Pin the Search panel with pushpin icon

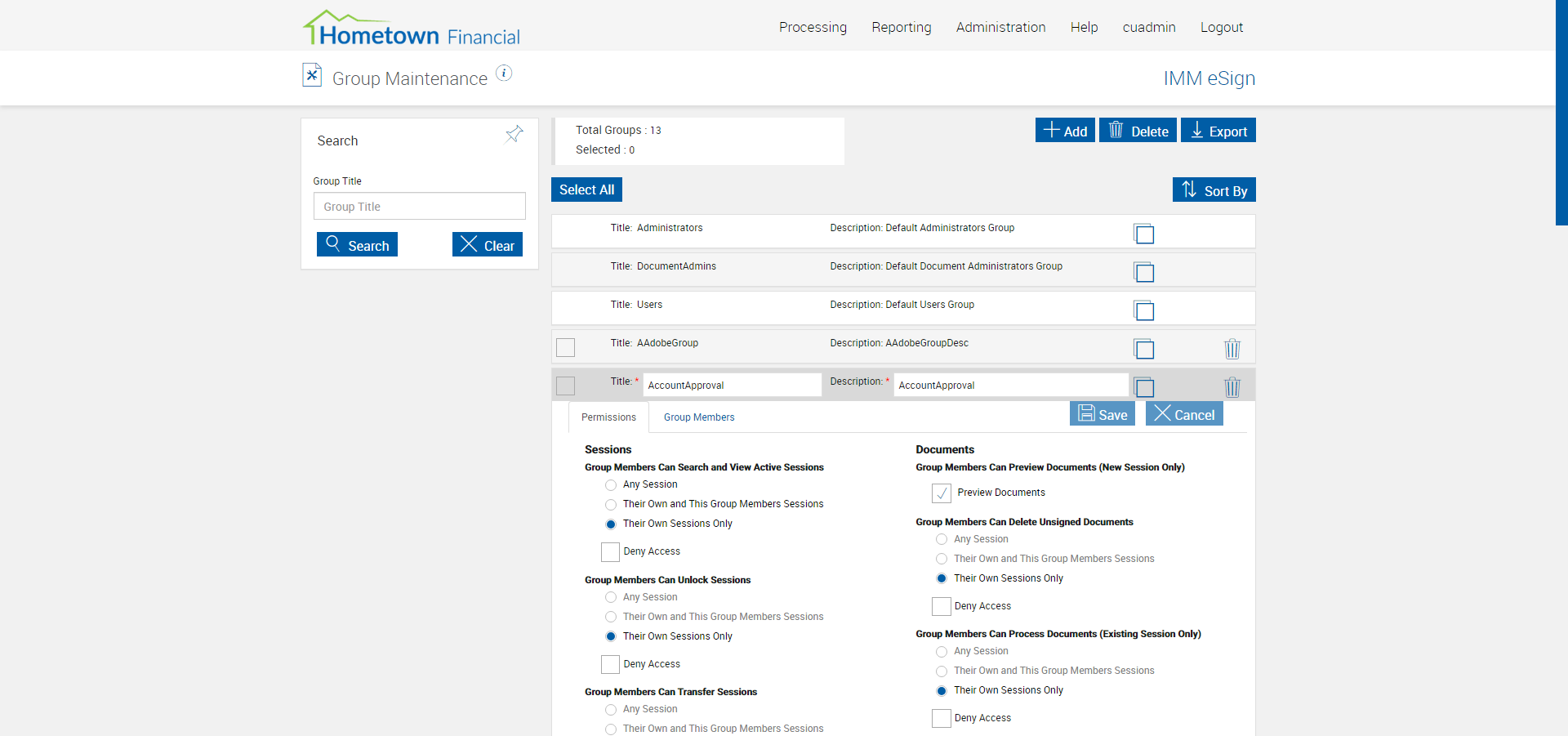click(514, 134)
